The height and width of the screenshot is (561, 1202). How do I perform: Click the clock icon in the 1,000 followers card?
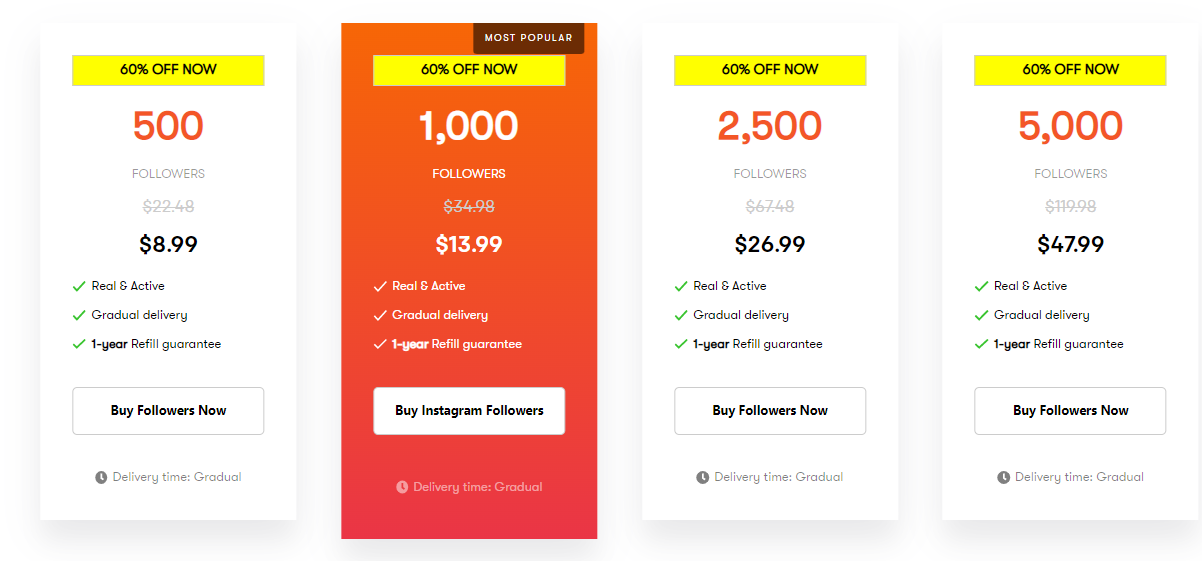click(402, 487)
